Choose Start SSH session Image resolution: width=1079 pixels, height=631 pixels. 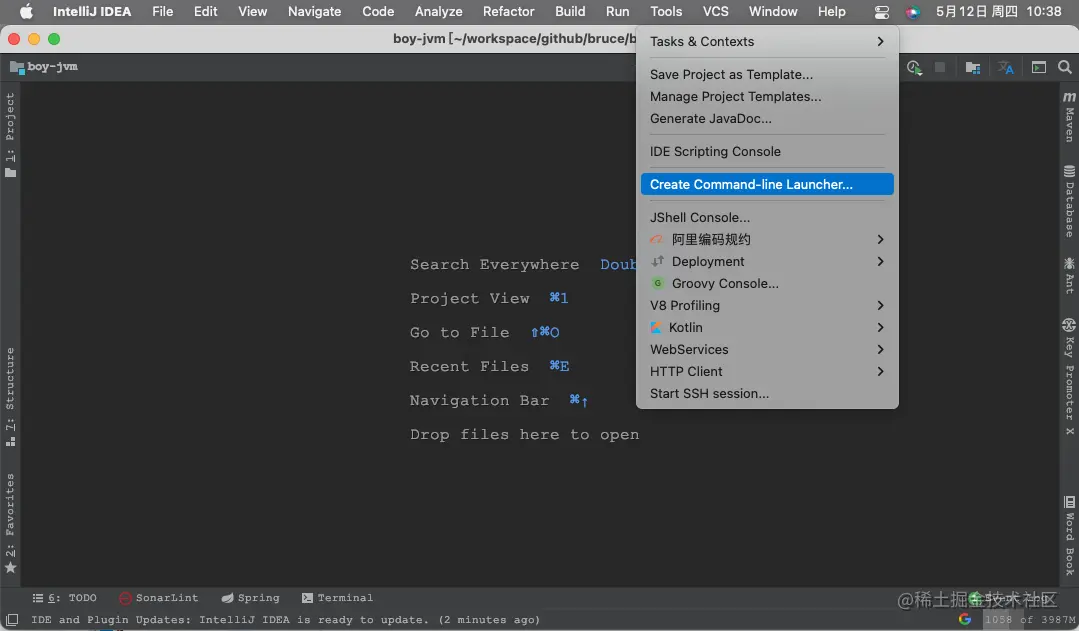tap(767, 394)
